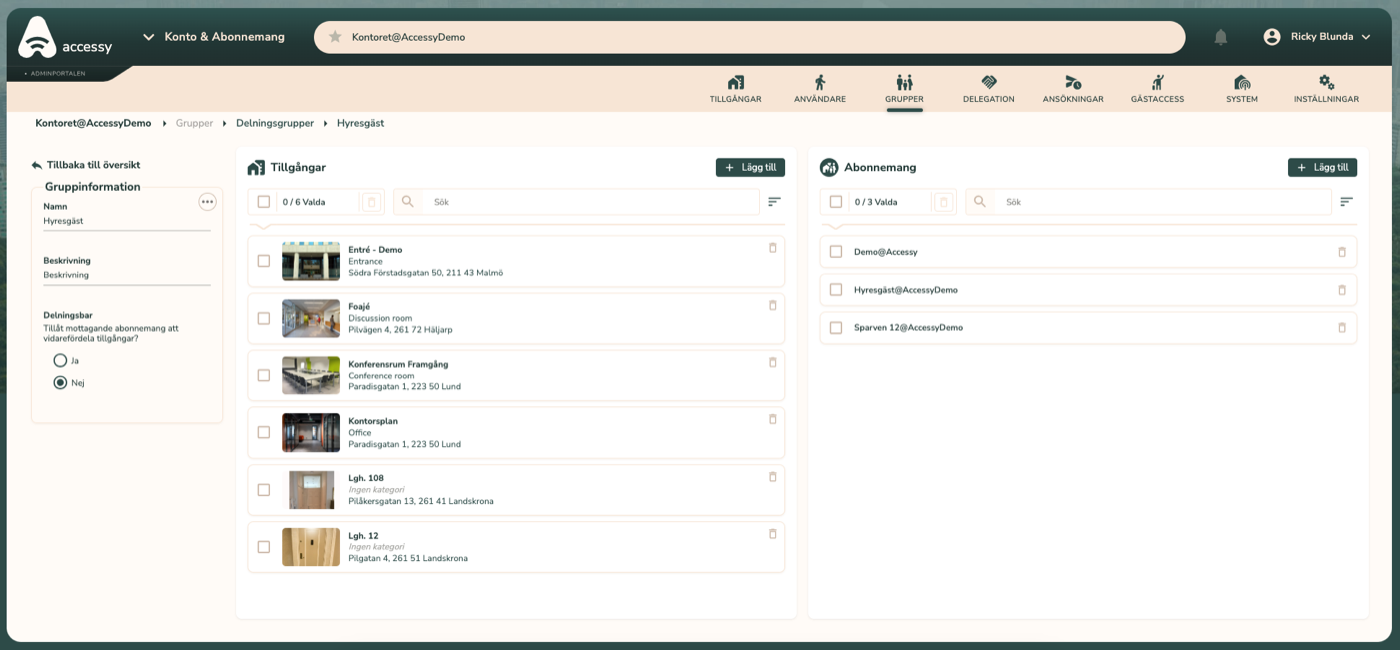Open the Inställningar navigation tab

click(1326, 89)
